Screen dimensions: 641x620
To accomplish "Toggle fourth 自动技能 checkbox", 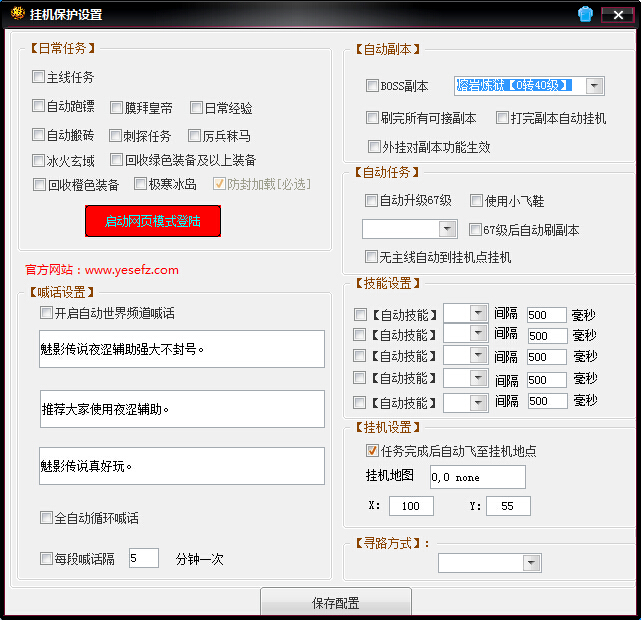I will point(359,377).
